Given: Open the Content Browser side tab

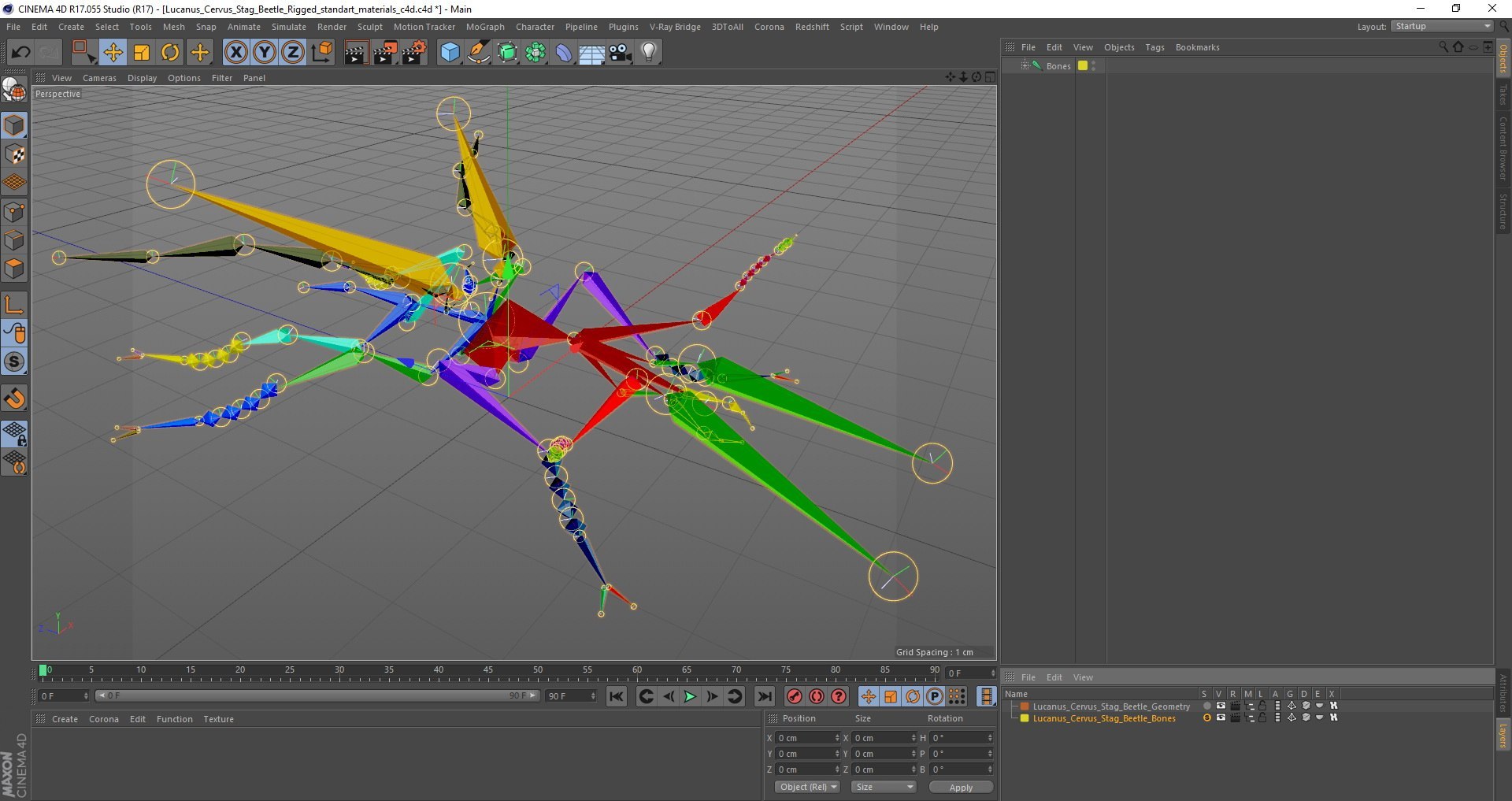Looking at the screenshot, I should (x=1503, y=149).
